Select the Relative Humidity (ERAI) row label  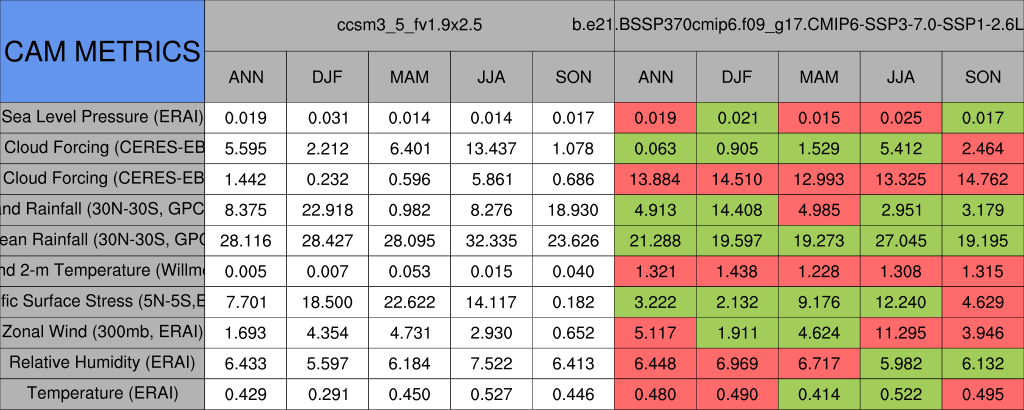pos(102,363)
